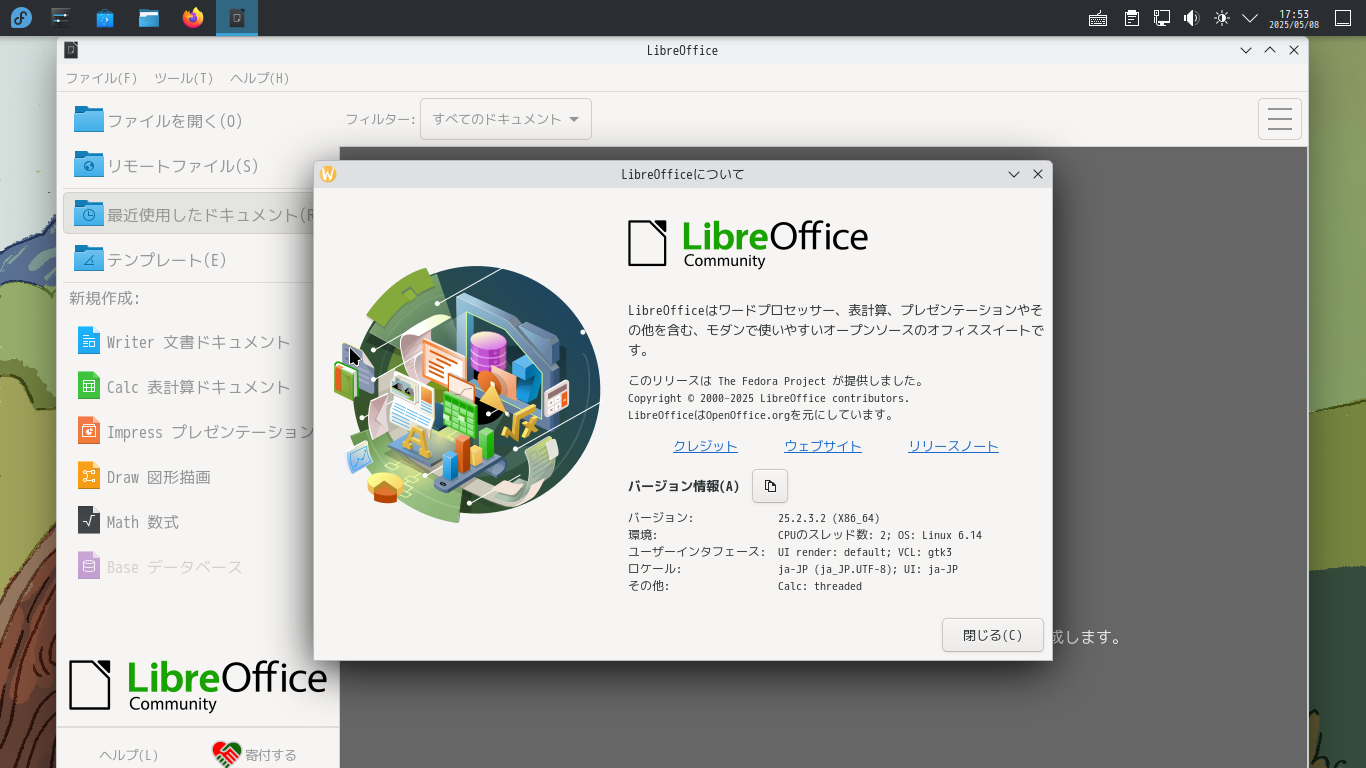Open the ファイル(F) menu
This screenshot has width=1366, height=768.
pyautogui.click(x=102, y=78)
